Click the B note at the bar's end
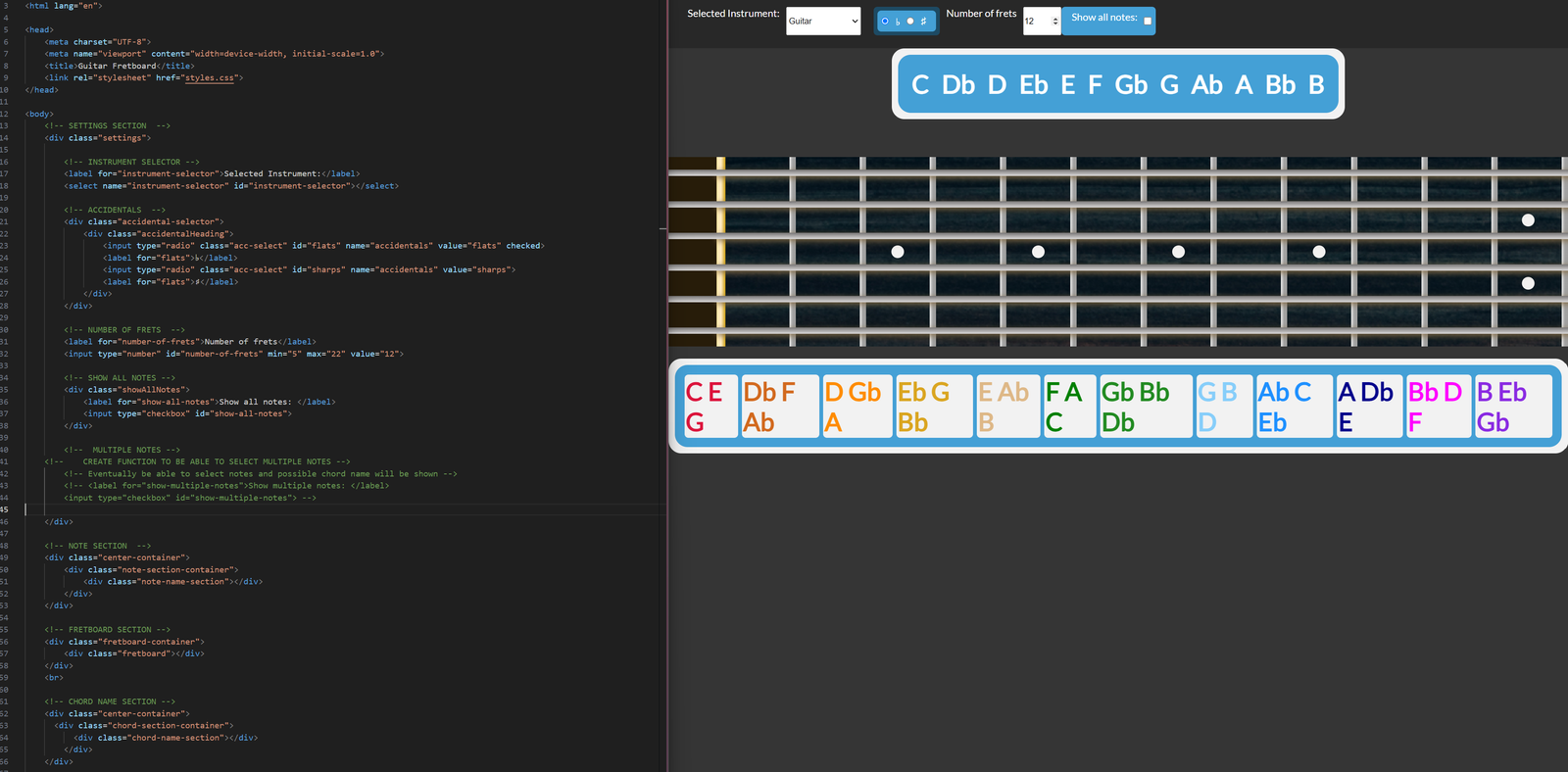 tap(1316, 85)
